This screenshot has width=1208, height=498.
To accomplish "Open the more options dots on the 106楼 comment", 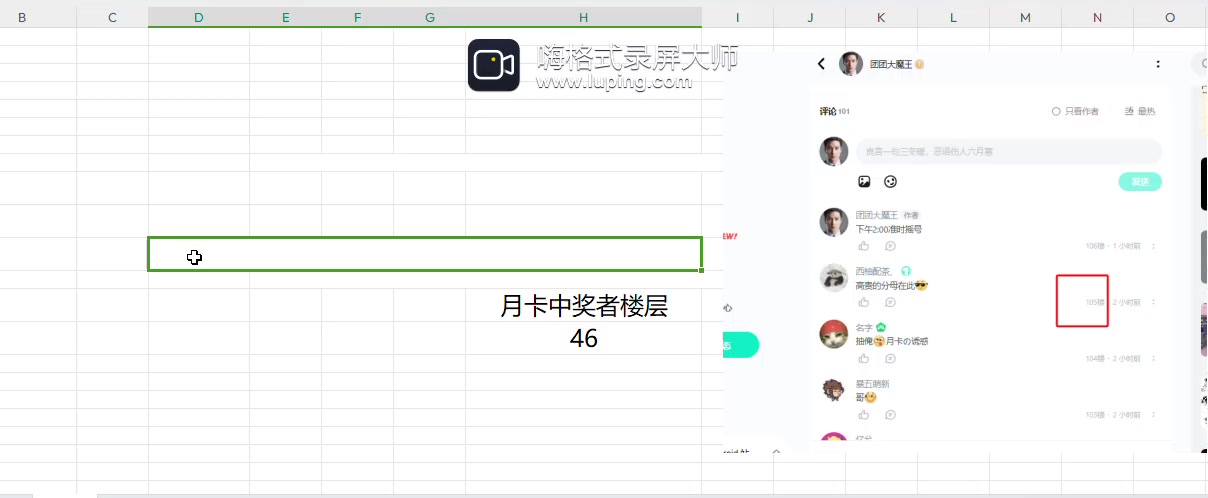I will coord(1153,246).
